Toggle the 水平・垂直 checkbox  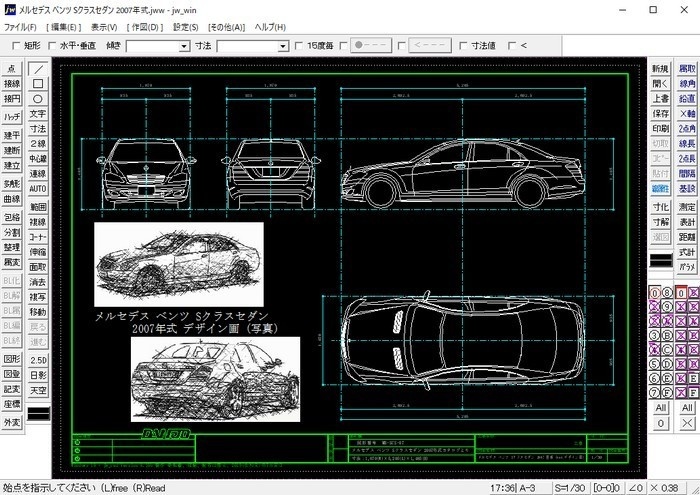tap(52, 46)
